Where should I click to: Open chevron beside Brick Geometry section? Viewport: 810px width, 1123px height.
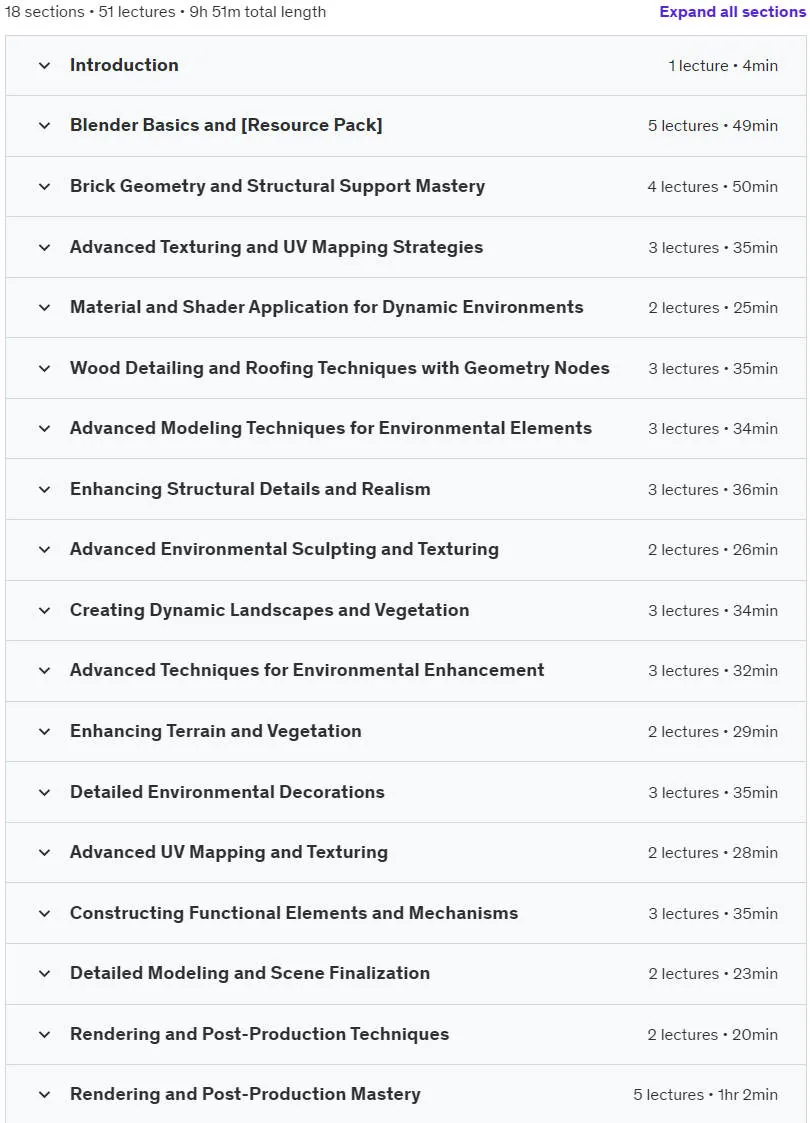[x=44, y=186]
